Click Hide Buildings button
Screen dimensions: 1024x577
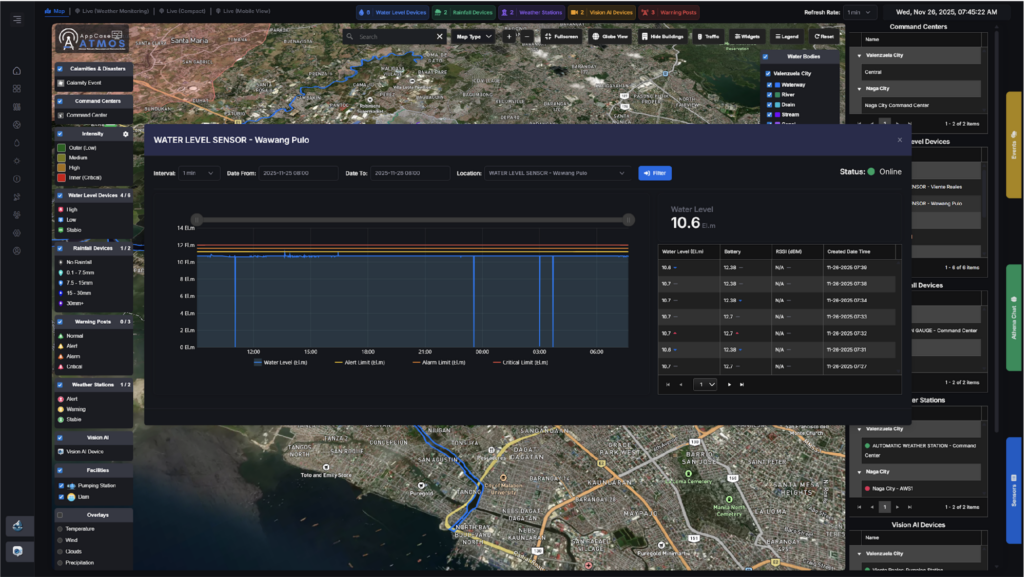[662, 37]
